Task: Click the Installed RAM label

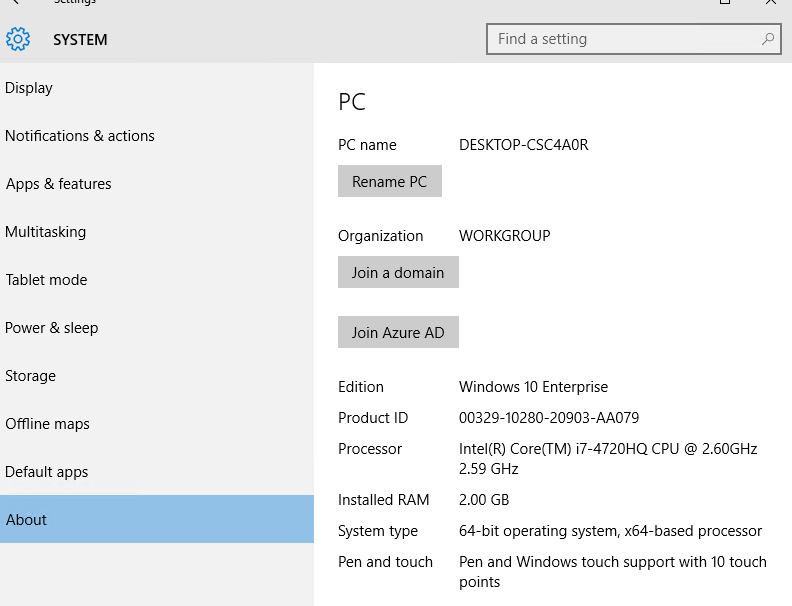Action: (383, 500)
